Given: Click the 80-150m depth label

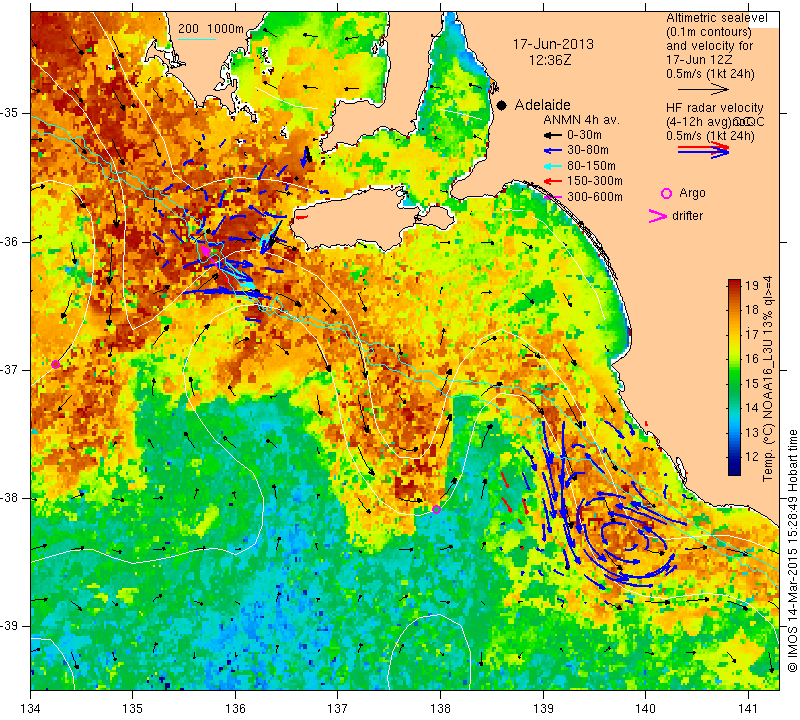Looking at the screenshot, I should (591, 166).
